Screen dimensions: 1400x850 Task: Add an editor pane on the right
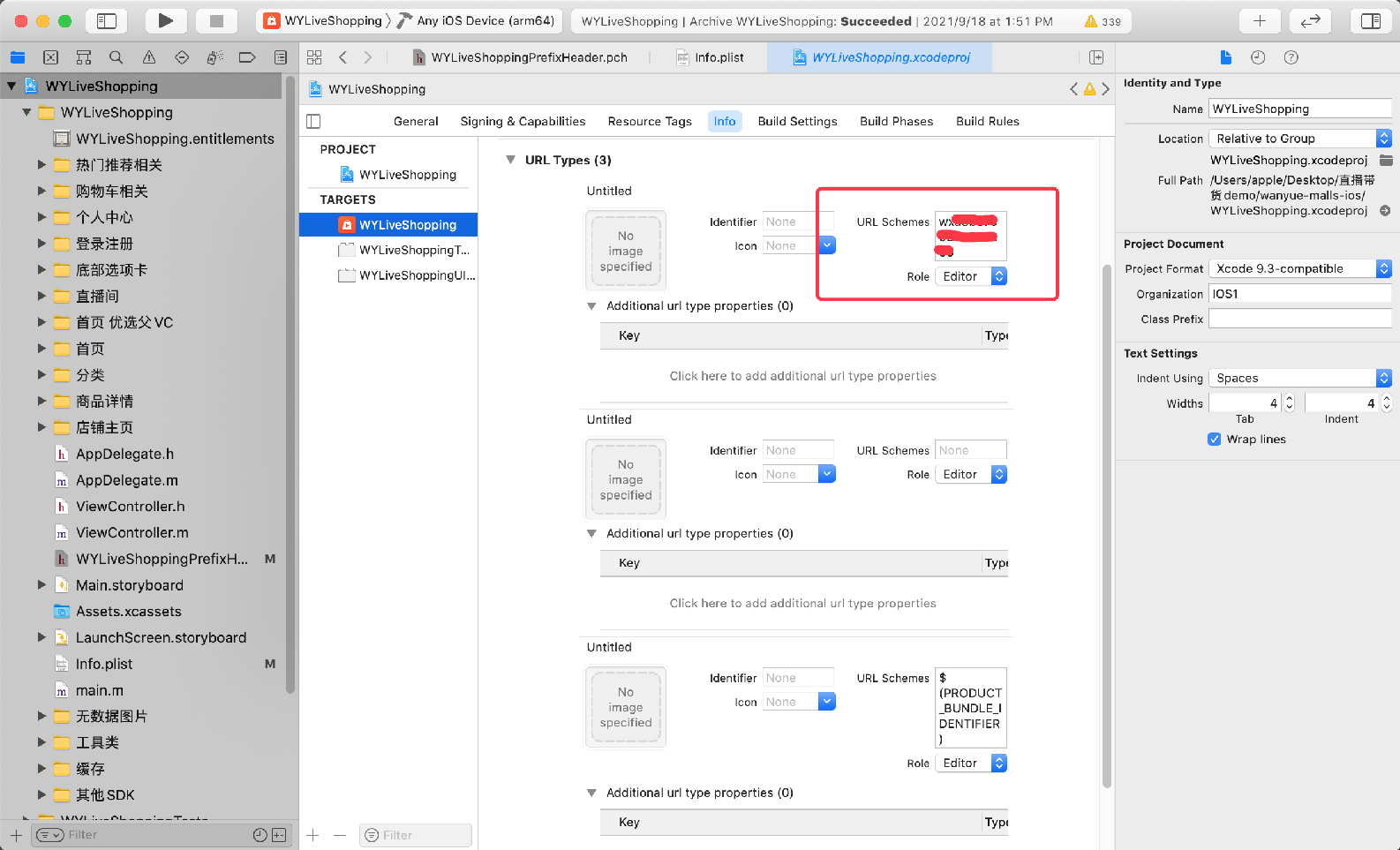(x=1096, y=57)
